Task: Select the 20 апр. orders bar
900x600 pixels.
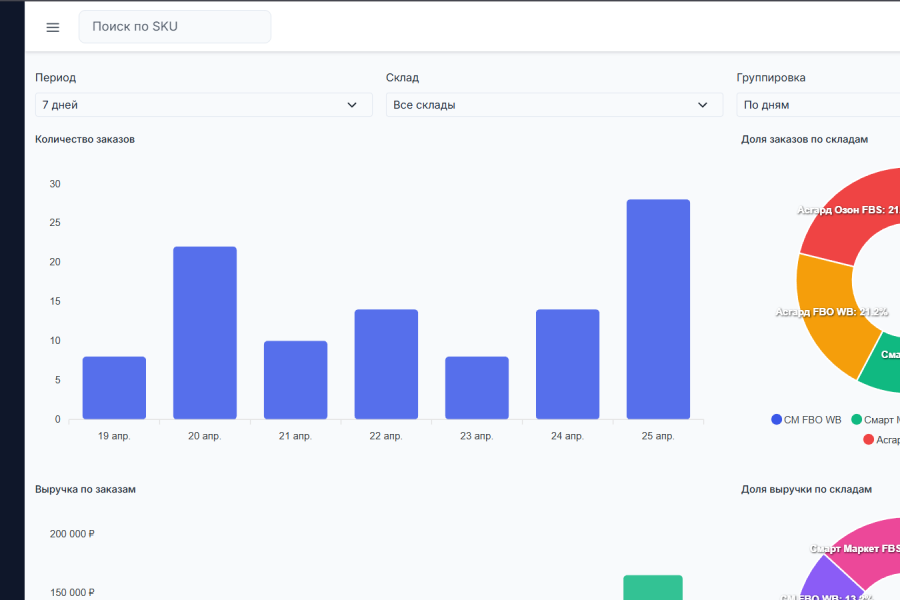Action: pos(205,333)
